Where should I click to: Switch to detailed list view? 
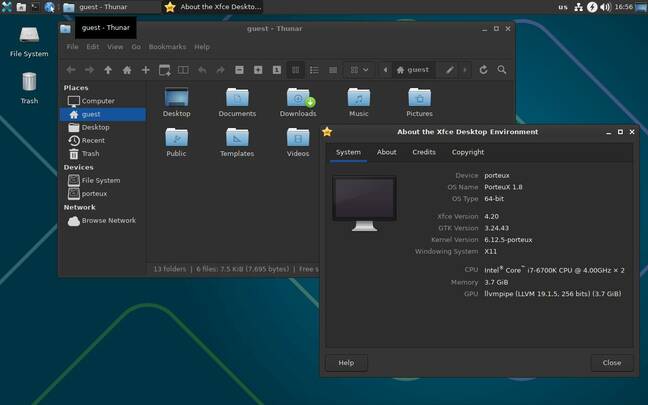(314, 70)
